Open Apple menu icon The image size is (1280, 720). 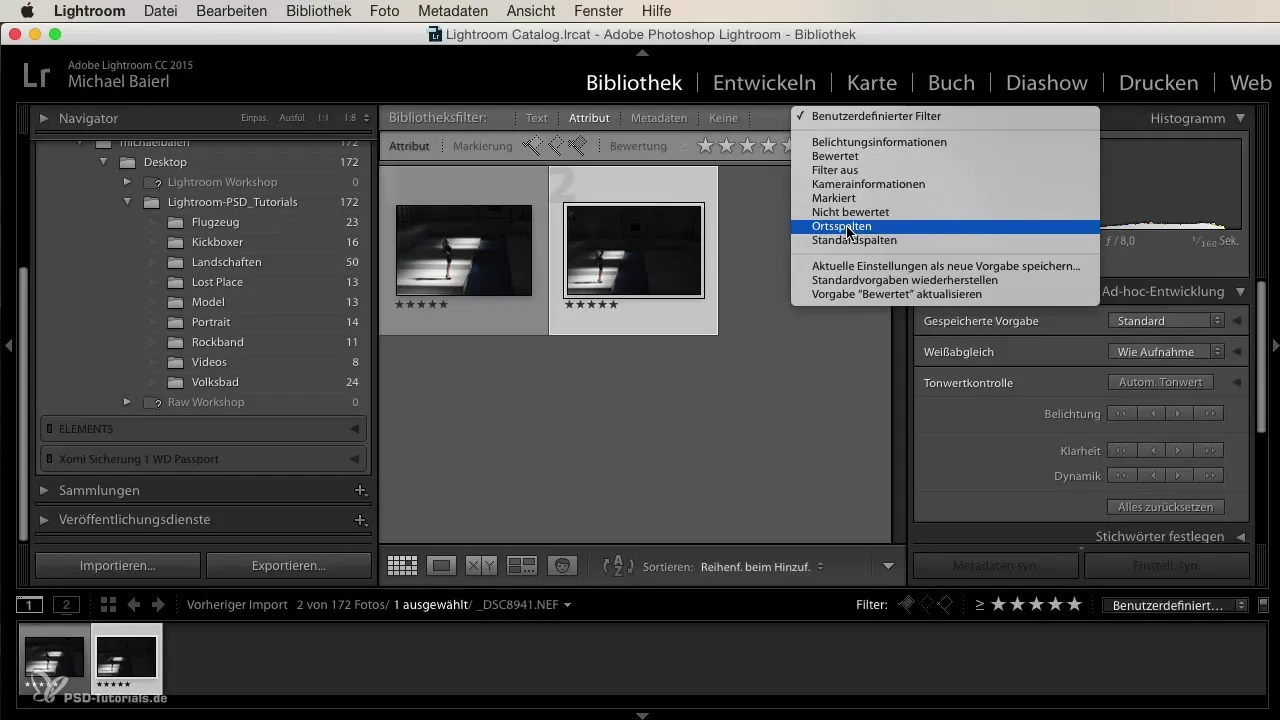pos(27,11)
